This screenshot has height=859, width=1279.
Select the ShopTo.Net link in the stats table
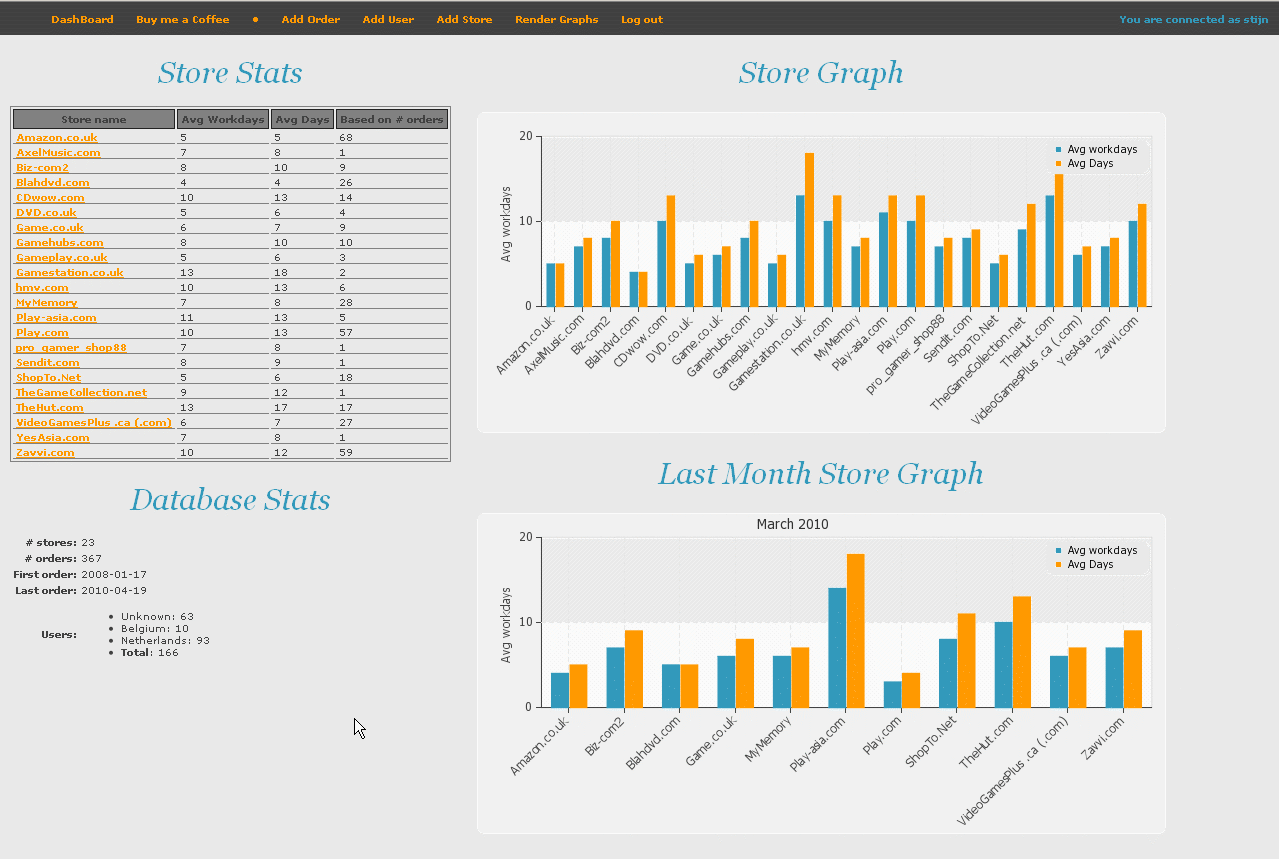tap(49, 377)
